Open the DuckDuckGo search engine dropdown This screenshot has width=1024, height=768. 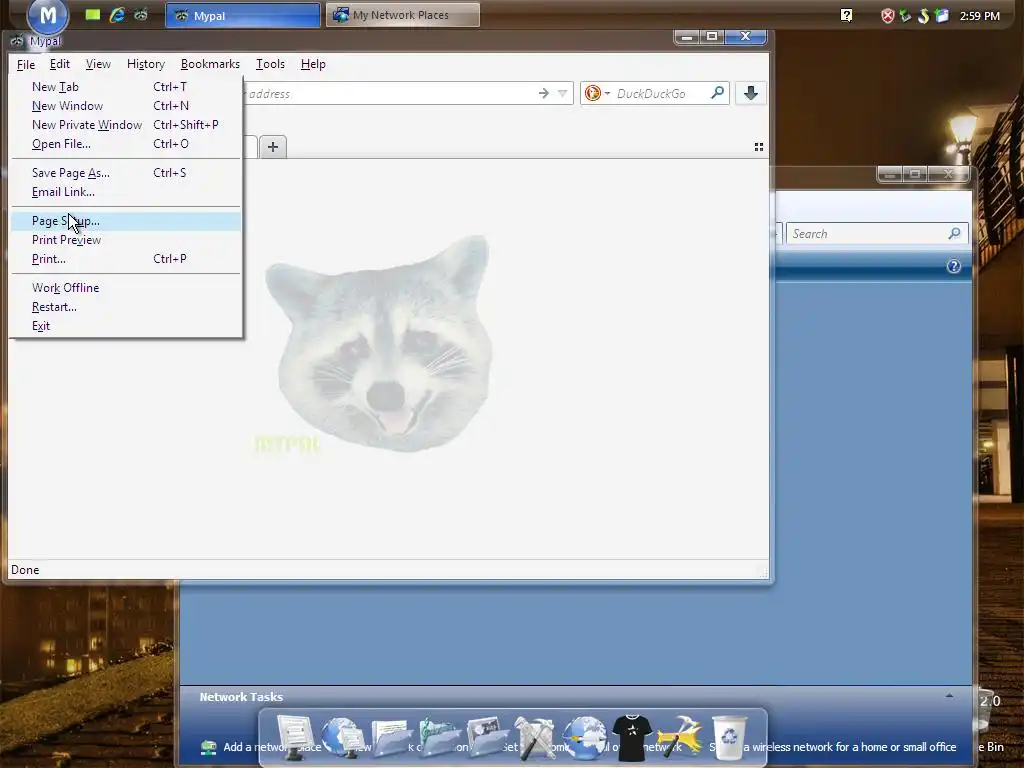pyautogui.click(x=607, y=93)
